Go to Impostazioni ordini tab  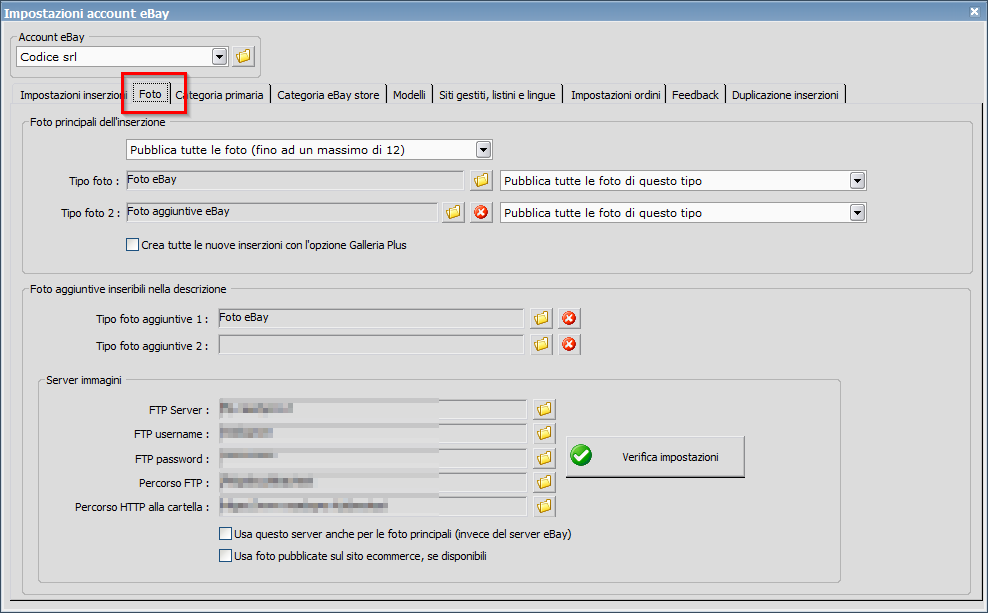point(615,95)
